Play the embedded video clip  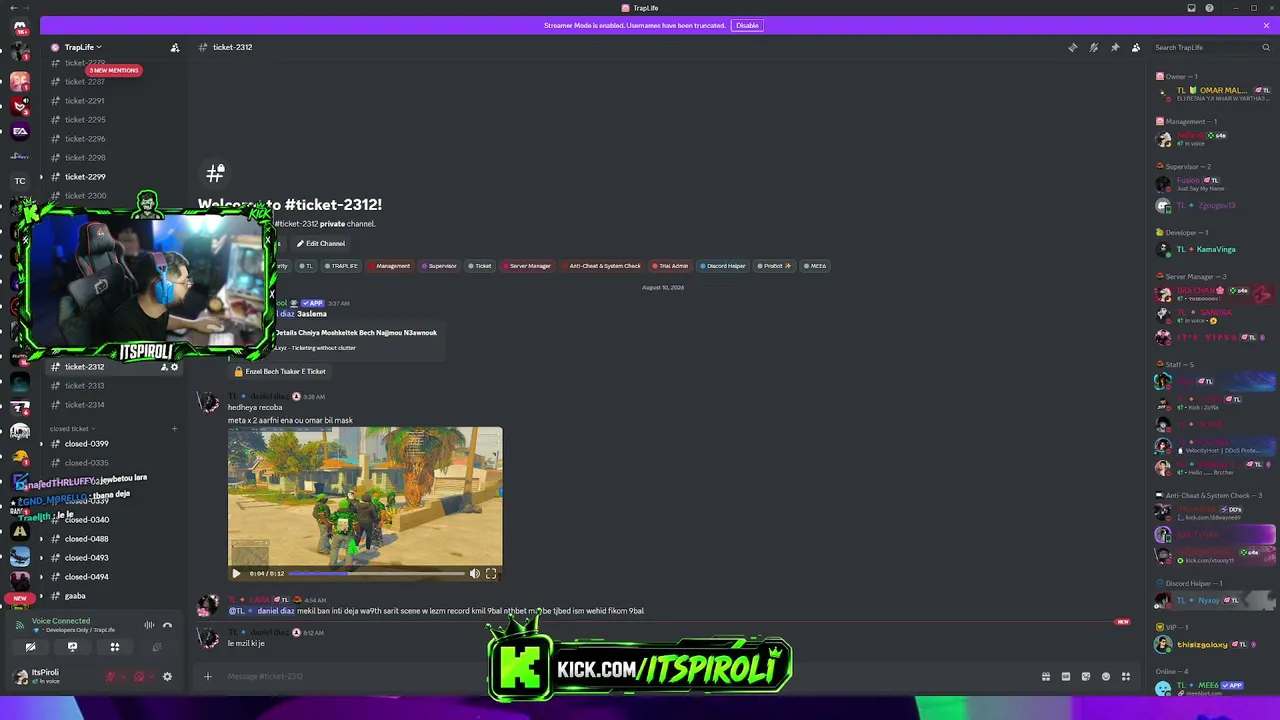(236, 573)
